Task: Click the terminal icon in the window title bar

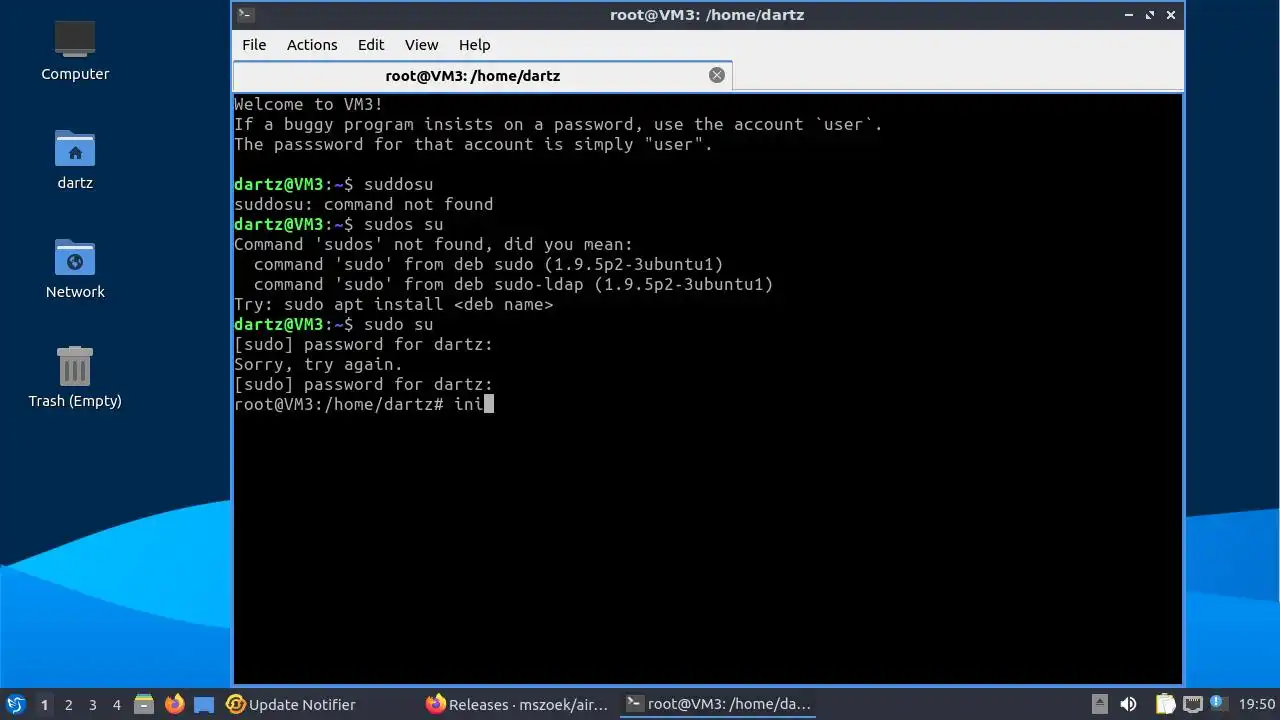Action: [x=246, y=15]
